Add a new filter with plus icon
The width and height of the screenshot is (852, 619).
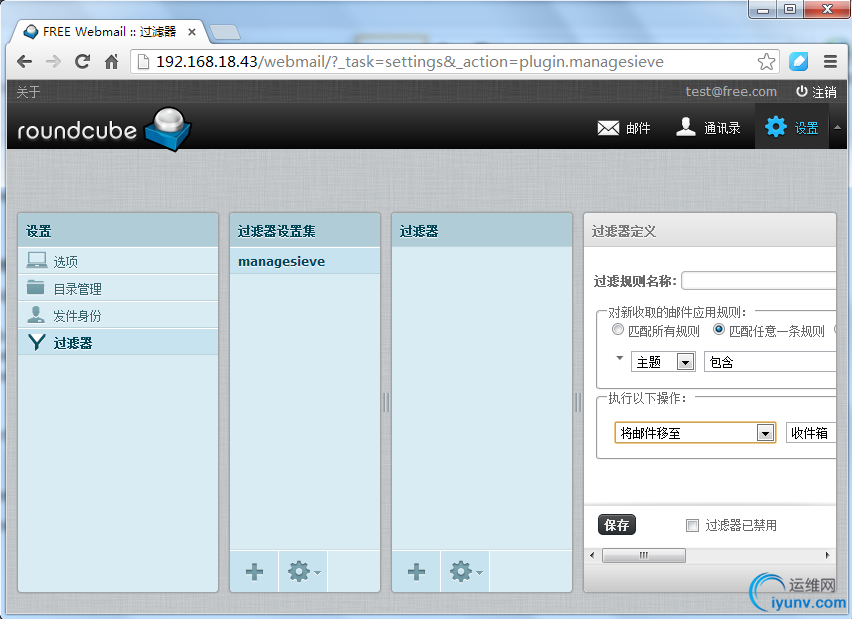[x=416, y=572]
